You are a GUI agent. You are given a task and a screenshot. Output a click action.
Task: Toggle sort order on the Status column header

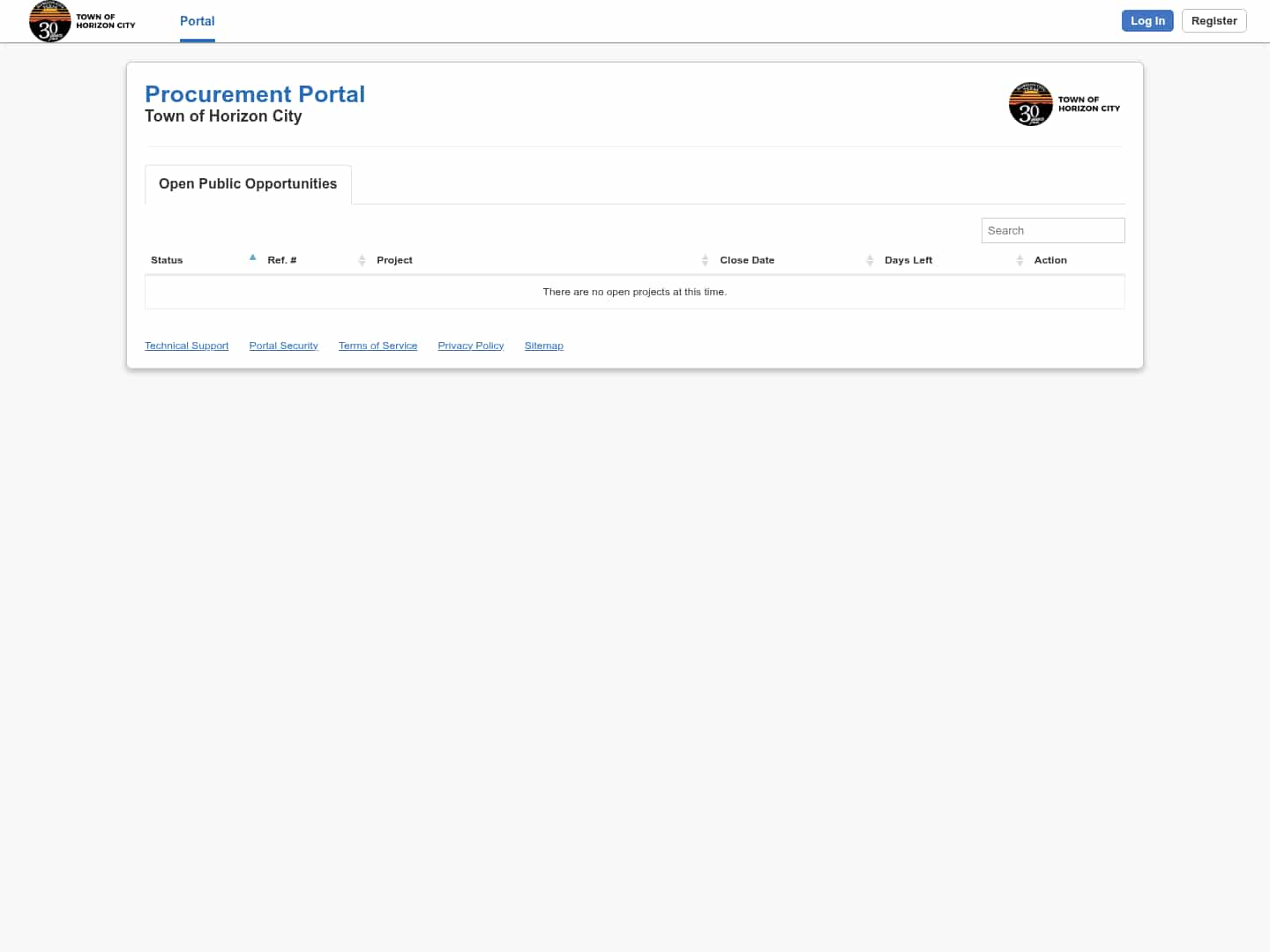click(x=167, y=260)
